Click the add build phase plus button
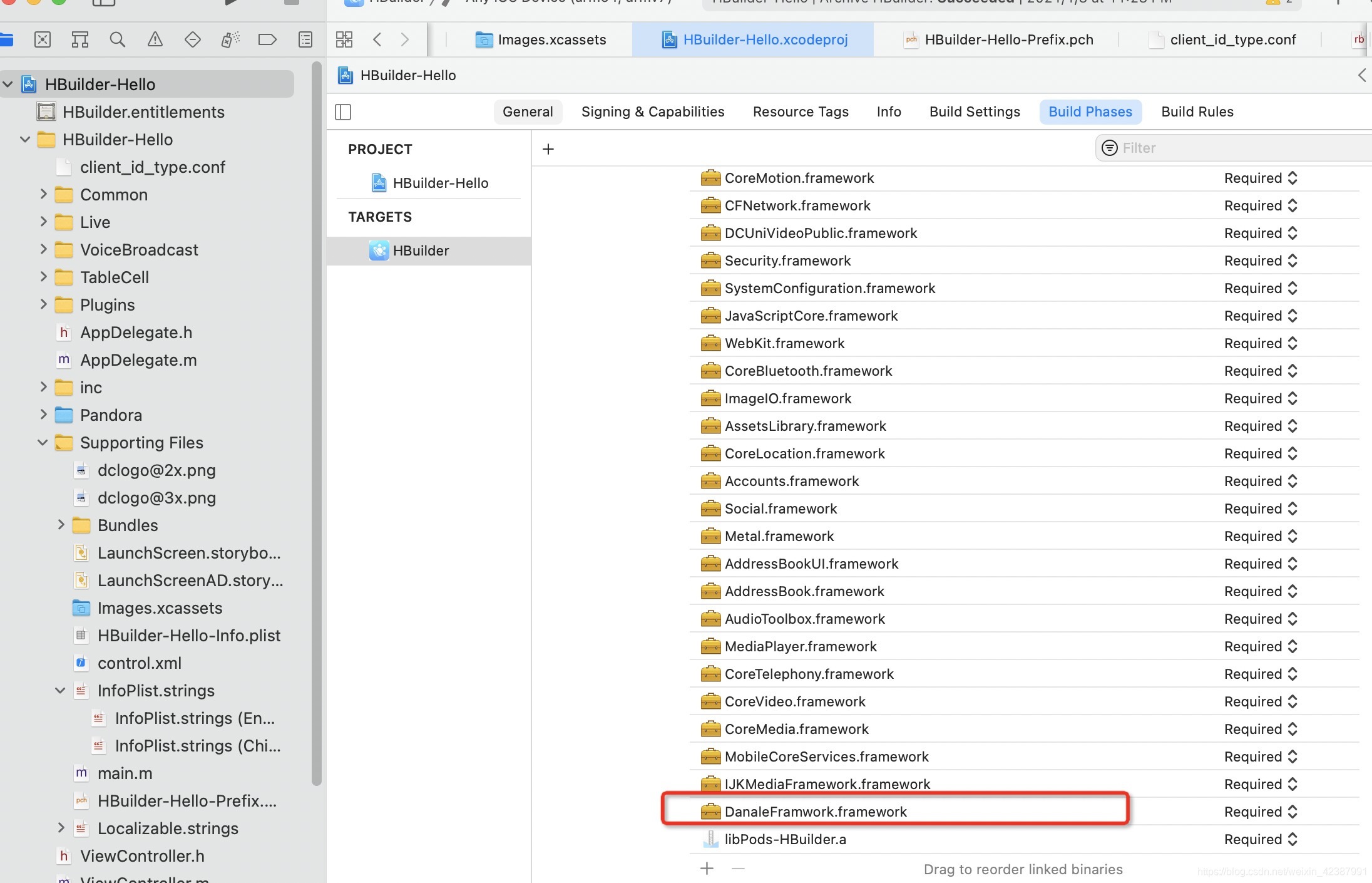 [548, 149]
